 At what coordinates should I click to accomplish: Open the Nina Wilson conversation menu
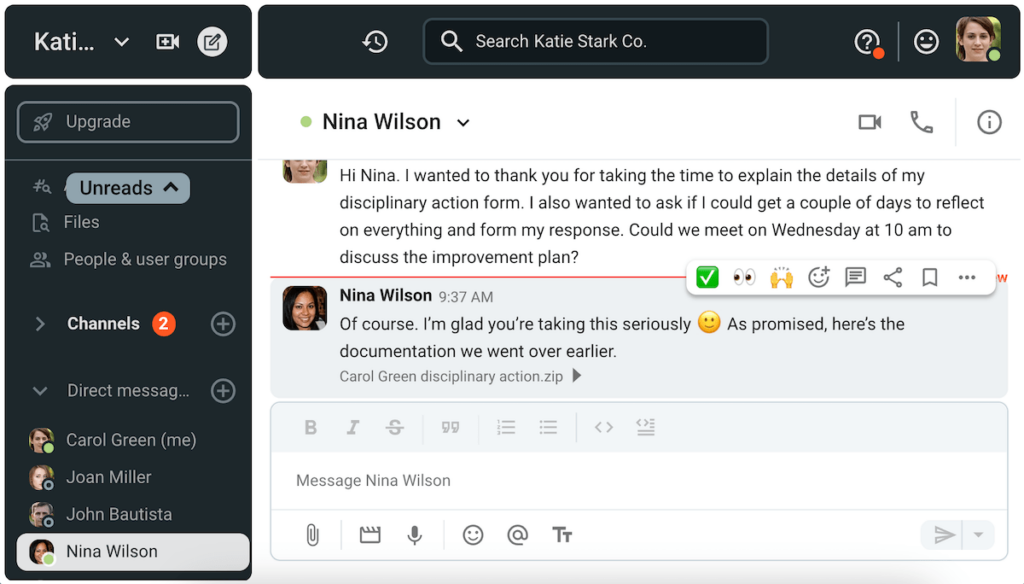click(462, 121)
